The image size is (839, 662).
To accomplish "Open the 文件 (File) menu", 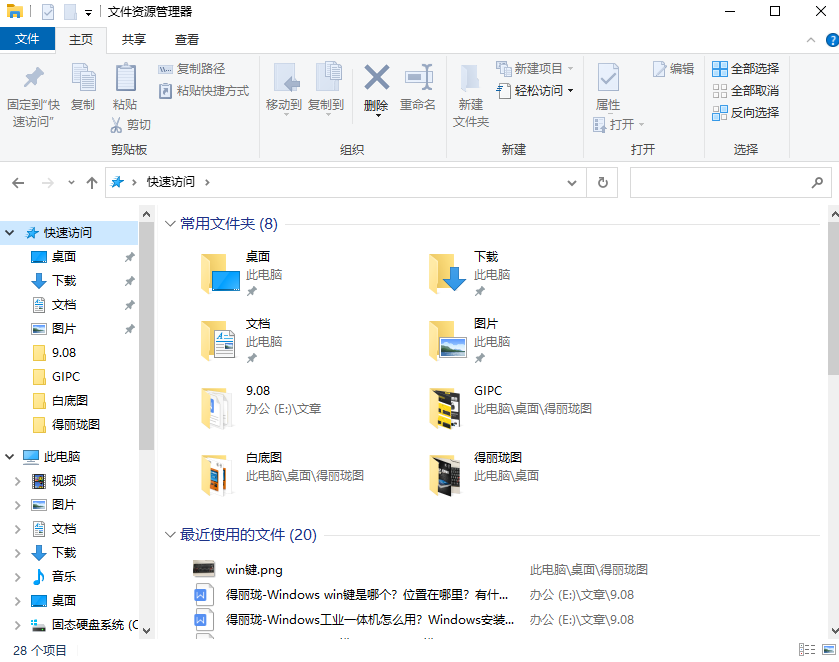I will point(27,40).
